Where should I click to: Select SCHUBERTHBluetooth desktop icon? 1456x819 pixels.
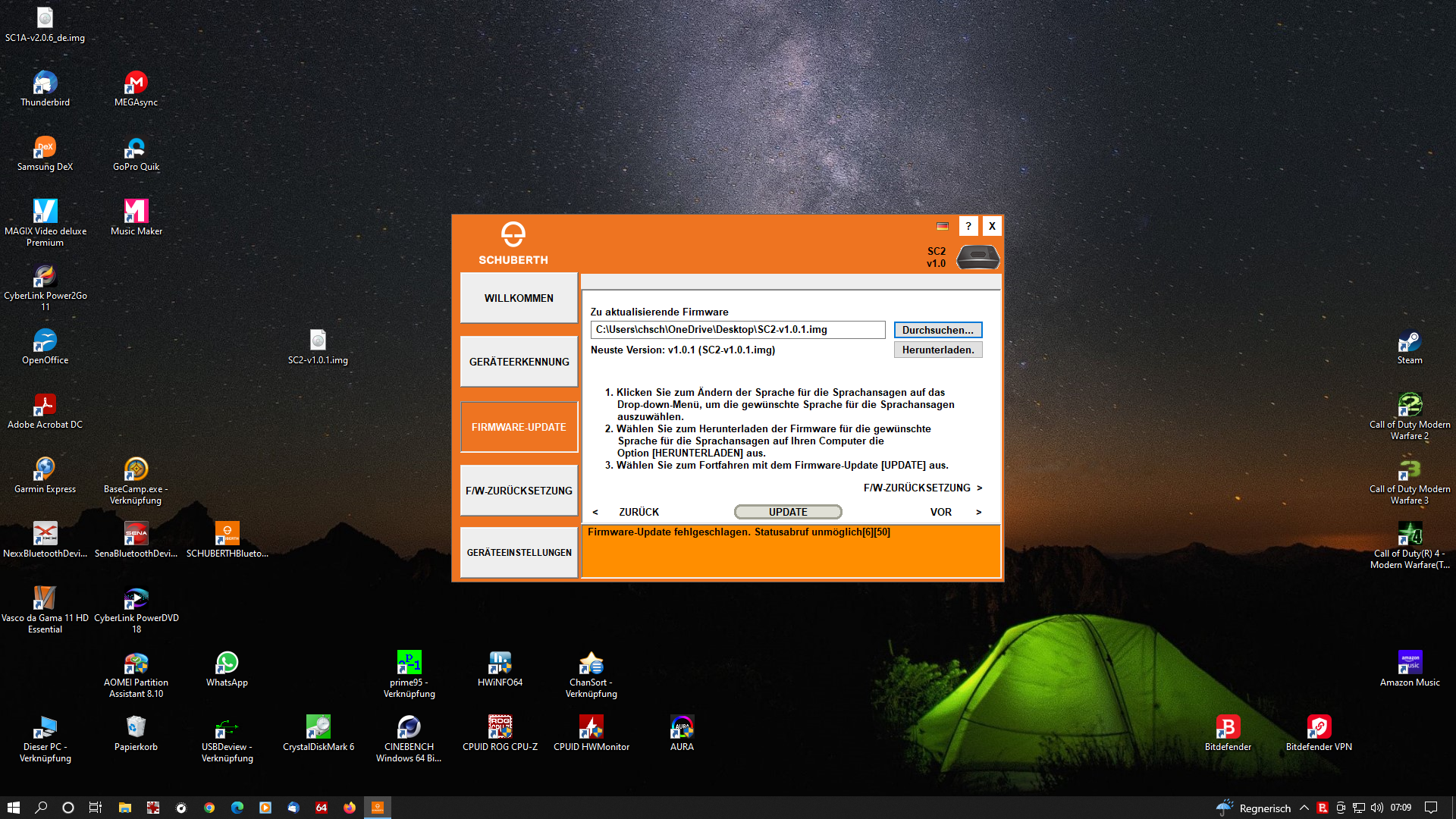(227, 540)
